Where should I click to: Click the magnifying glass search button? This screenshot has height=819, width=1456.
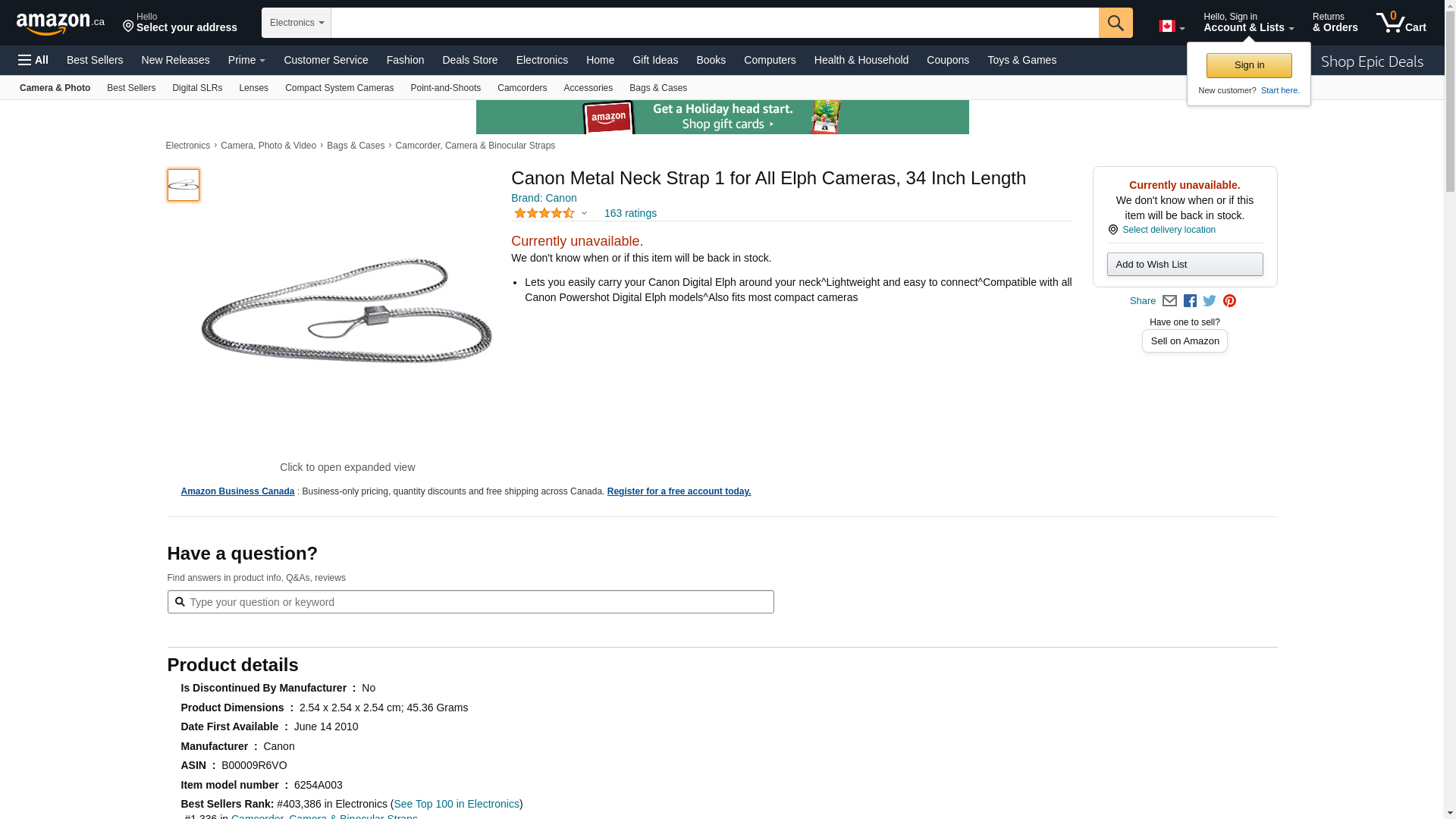pos(1116,23)
